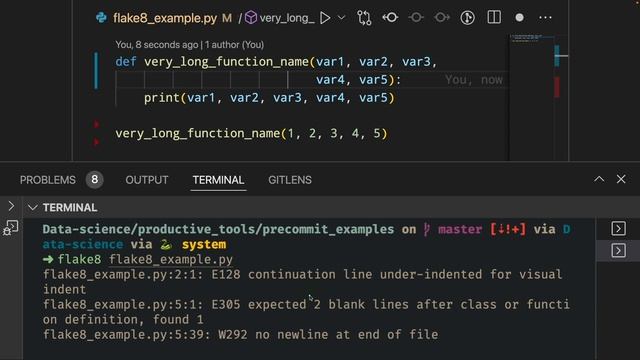
Task: Click 'var4, var5):' continuation line
Action: [x=358, y=80]
